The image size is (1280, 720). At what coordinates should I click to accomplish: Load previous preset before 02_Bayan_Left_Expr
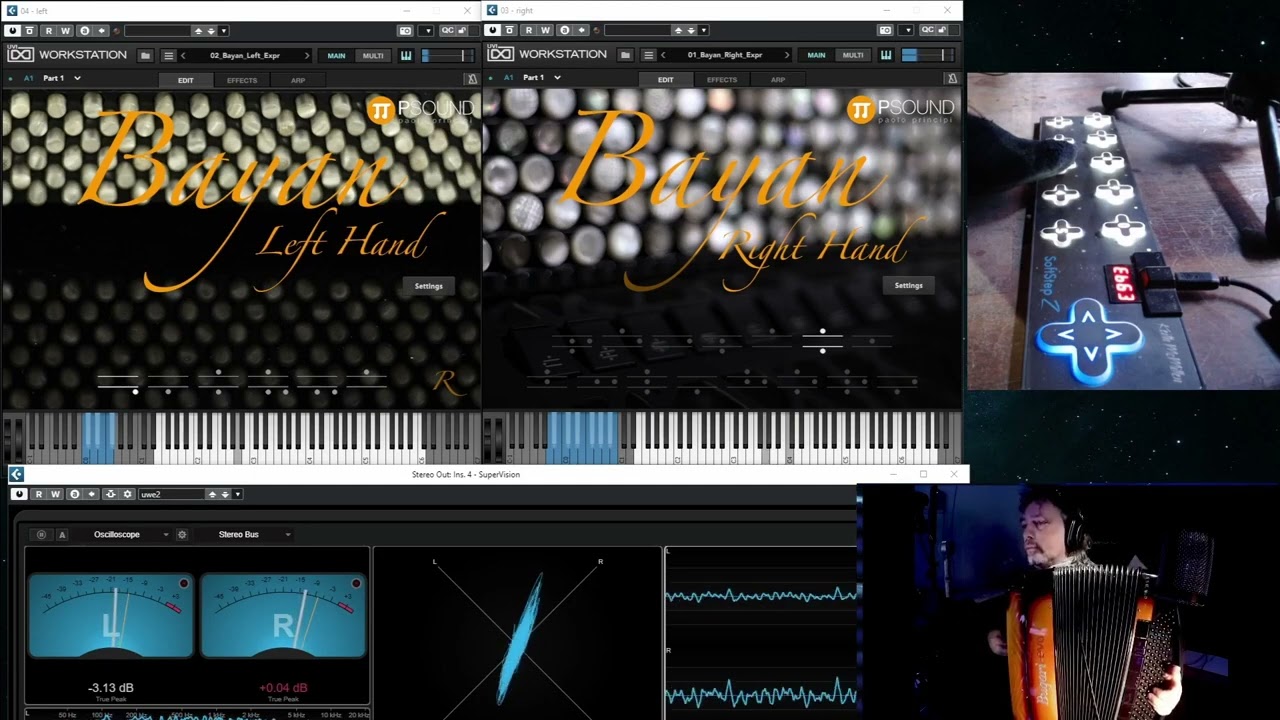[183, 55]
